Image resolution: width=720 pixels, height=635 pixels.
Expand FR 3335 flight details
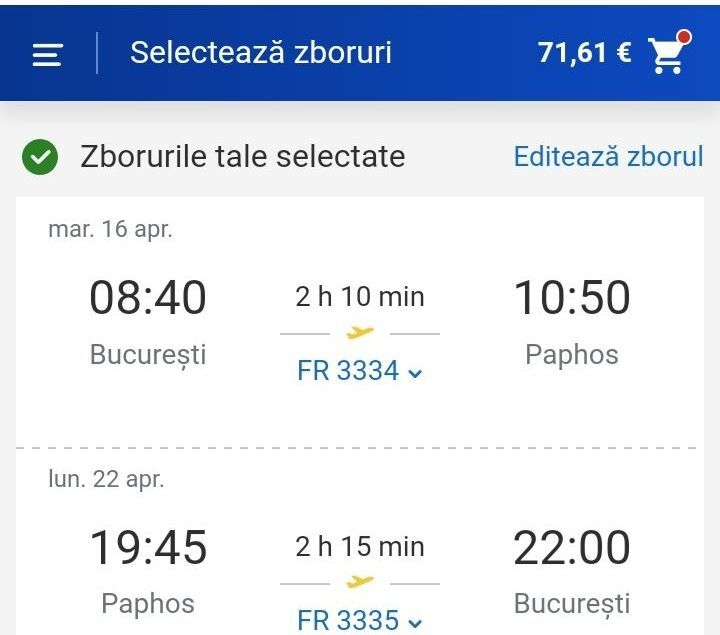pyautogui.click(x=360, y=620)
